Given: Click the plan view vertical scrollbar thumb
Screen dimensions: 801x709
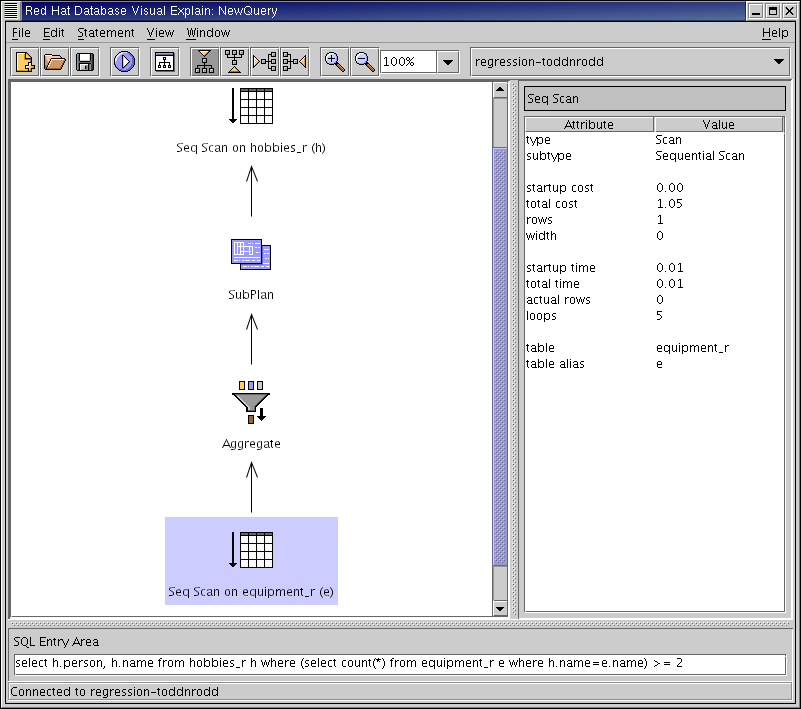Looking at the screenshot, I should pyautogui.click(x=500, y=357).
